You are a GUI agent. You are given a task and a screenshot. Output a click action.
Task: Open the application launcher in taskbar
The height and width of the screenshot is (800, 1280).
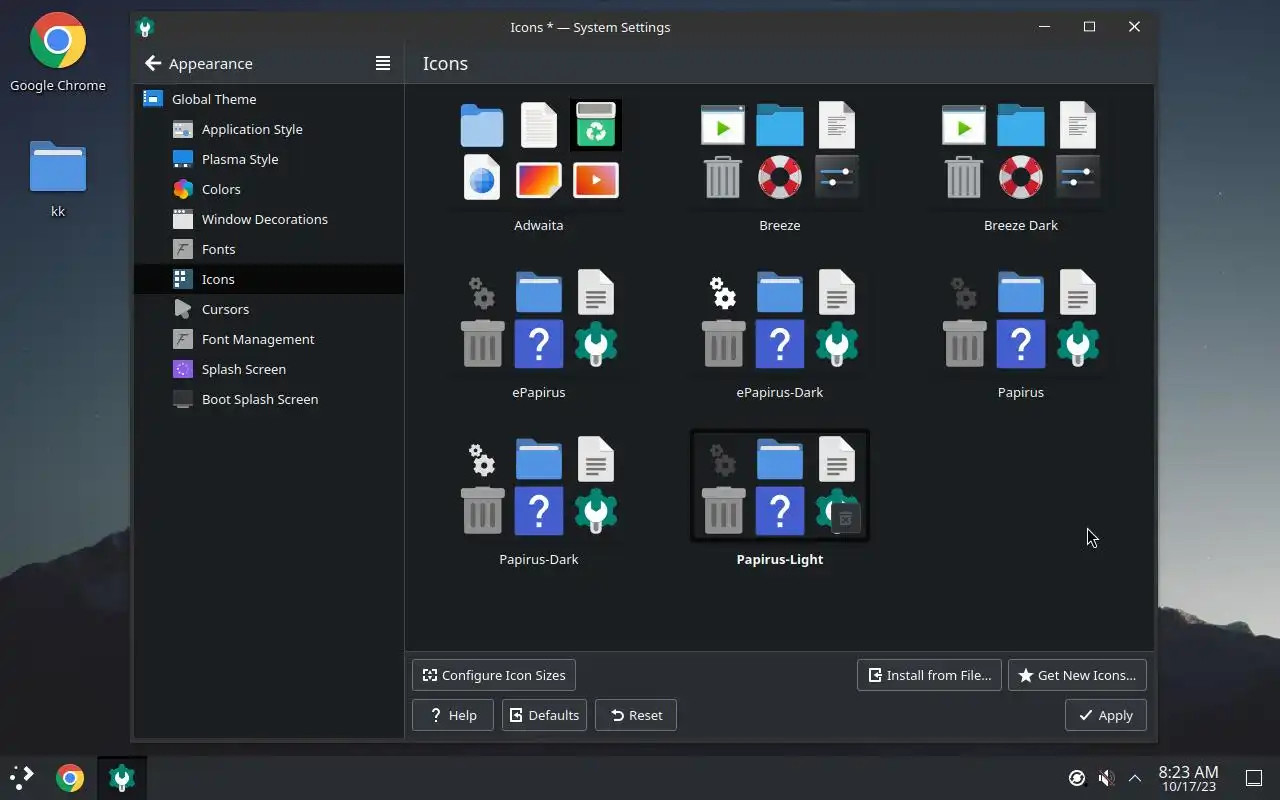(x=22, y=778)
